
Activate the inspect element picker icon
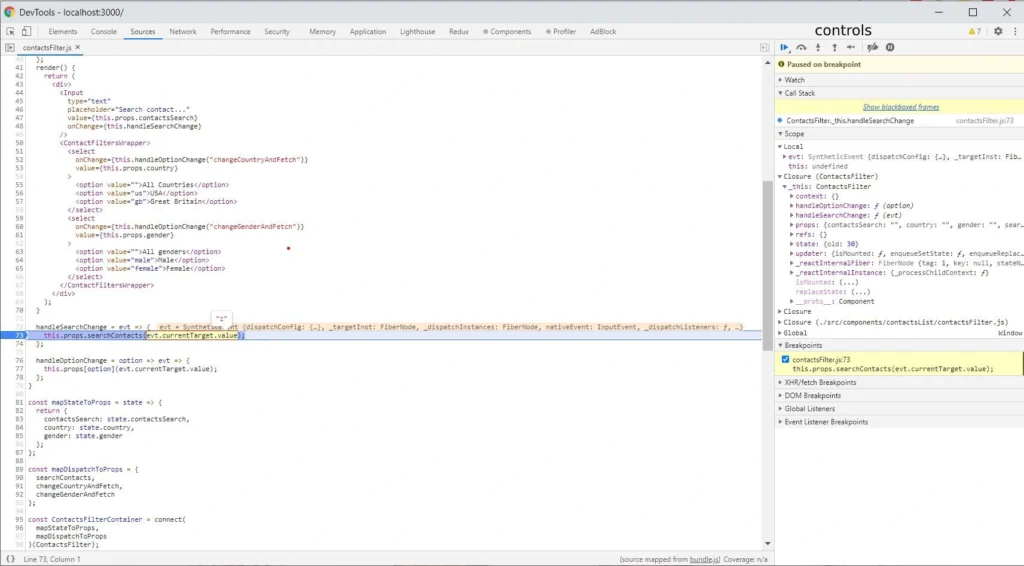pos(10,31)
